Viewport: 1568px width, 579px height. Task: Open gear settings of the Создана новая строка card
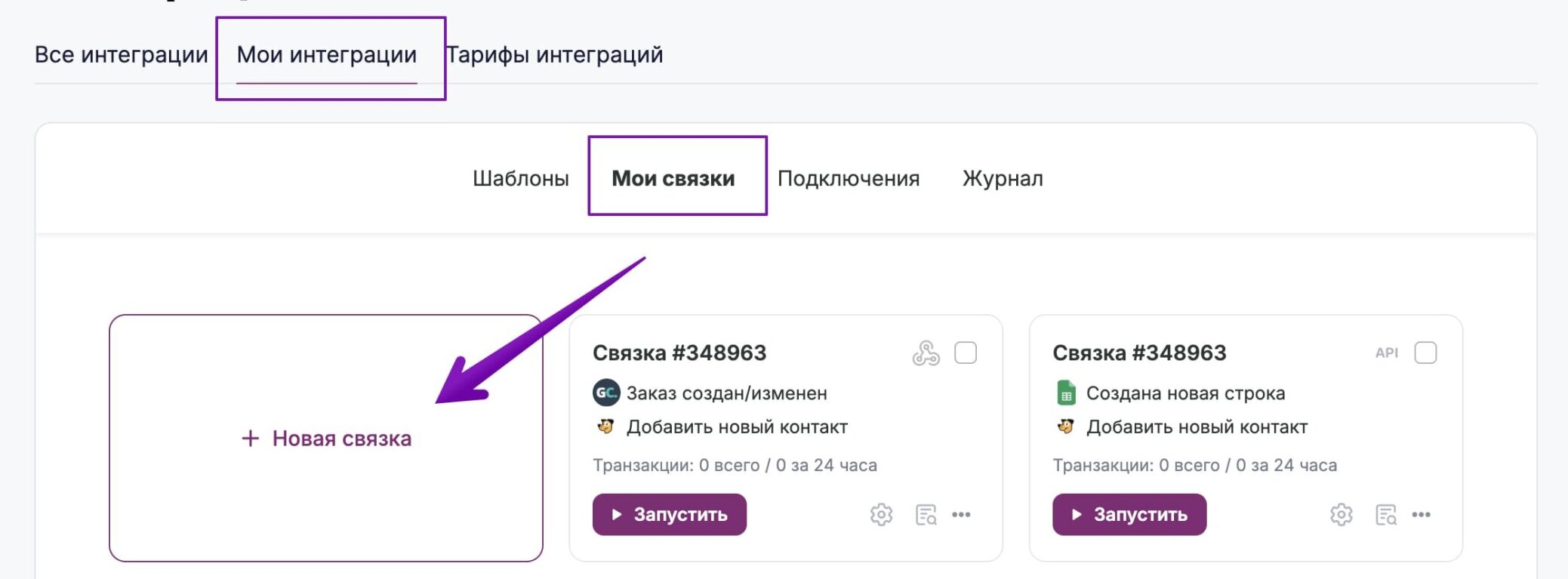pyautogui.click(x=1341, y=515)
